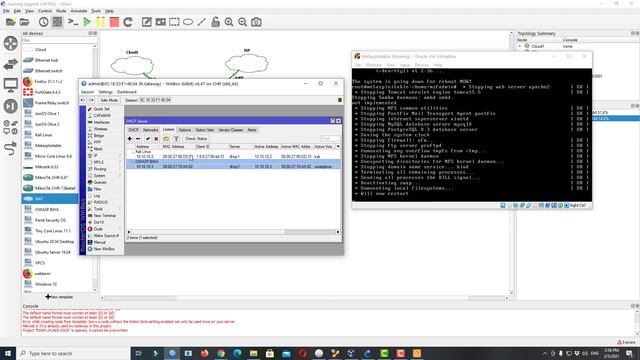The height and width of the screenshot is (360, 640).
Task: Browse end devices monitor icon
Action: (x=11, y=85)
